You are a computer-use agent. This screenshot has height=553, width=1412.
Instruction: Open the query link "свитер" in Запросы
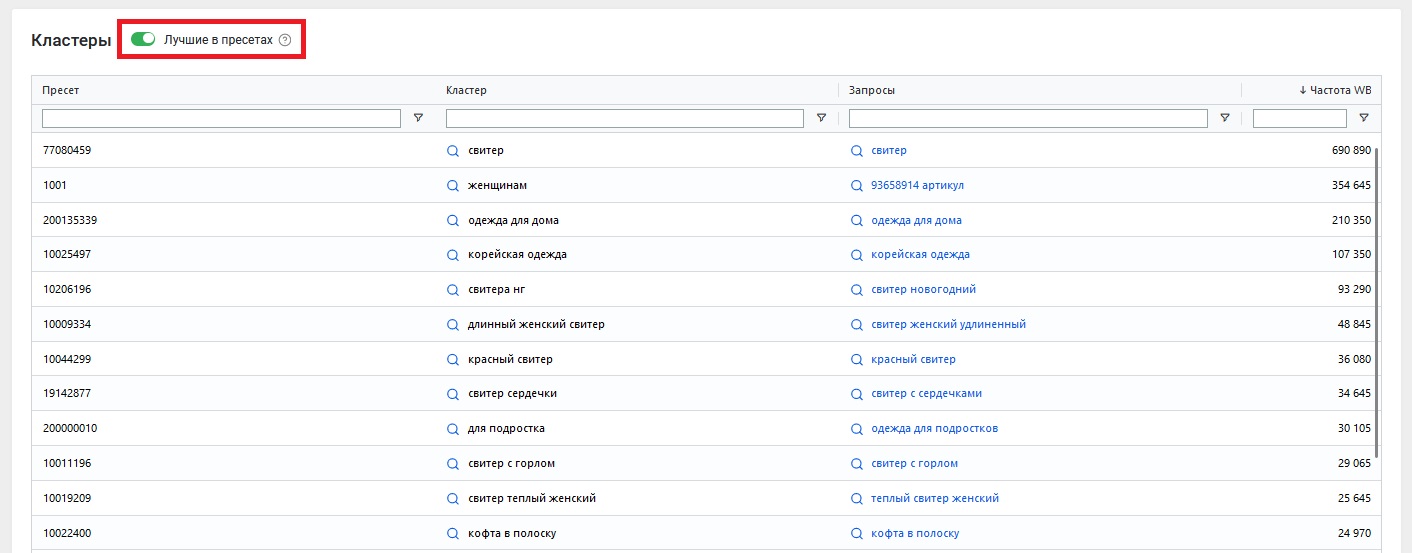pyautogui.click(x=889, y=151)
